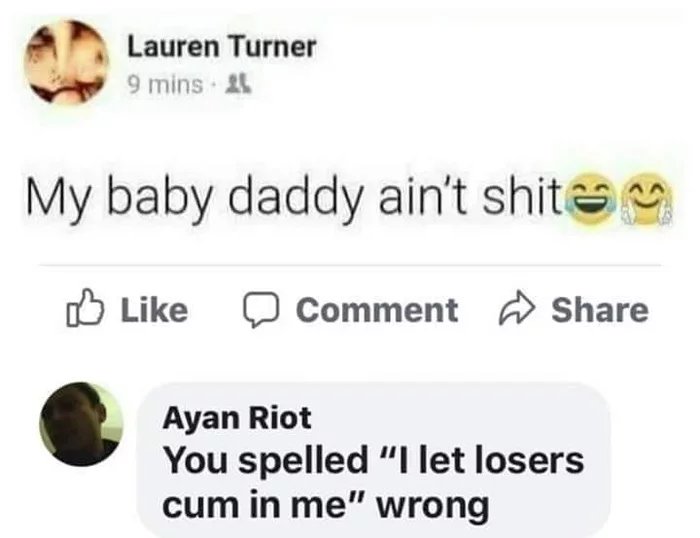Click the 9 mins timestamp
The height and width of the screenshot is (538, 700).
click(165, 85)
